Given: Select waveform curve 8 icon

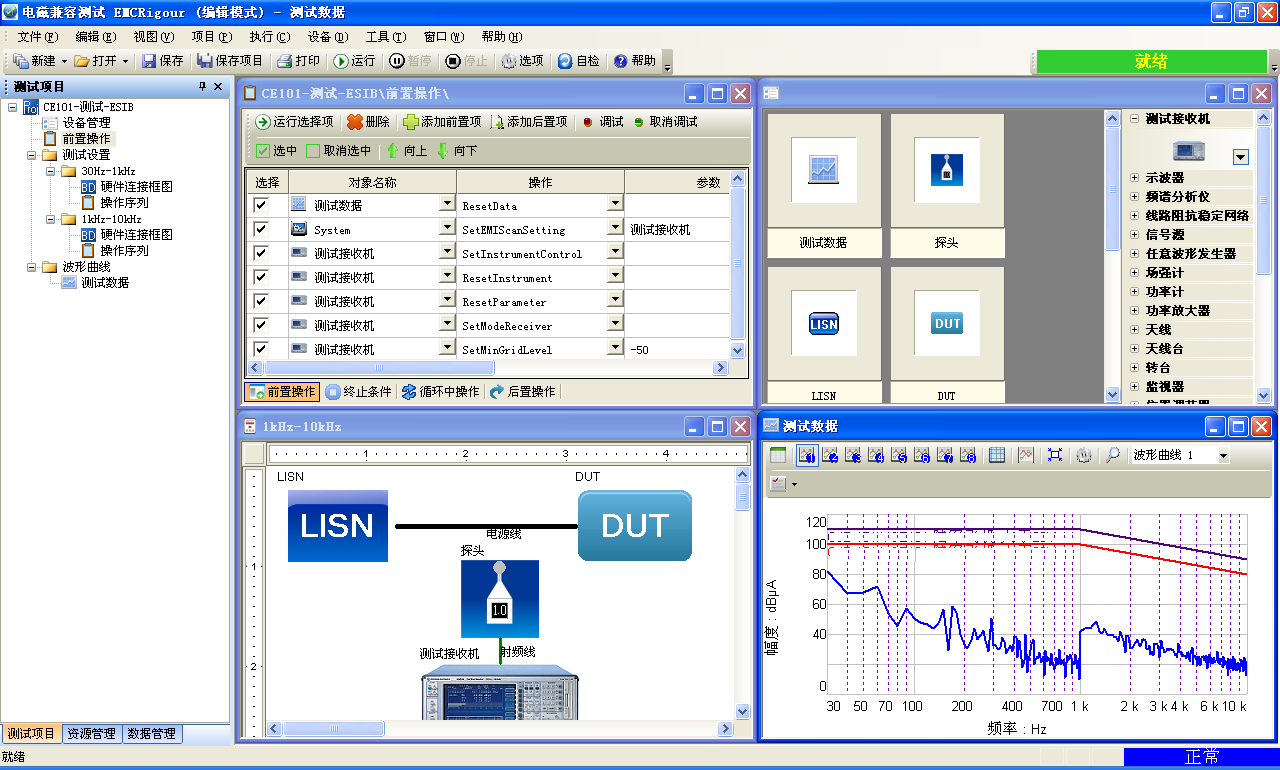Looking at the screenshot, I should point(968,455).
